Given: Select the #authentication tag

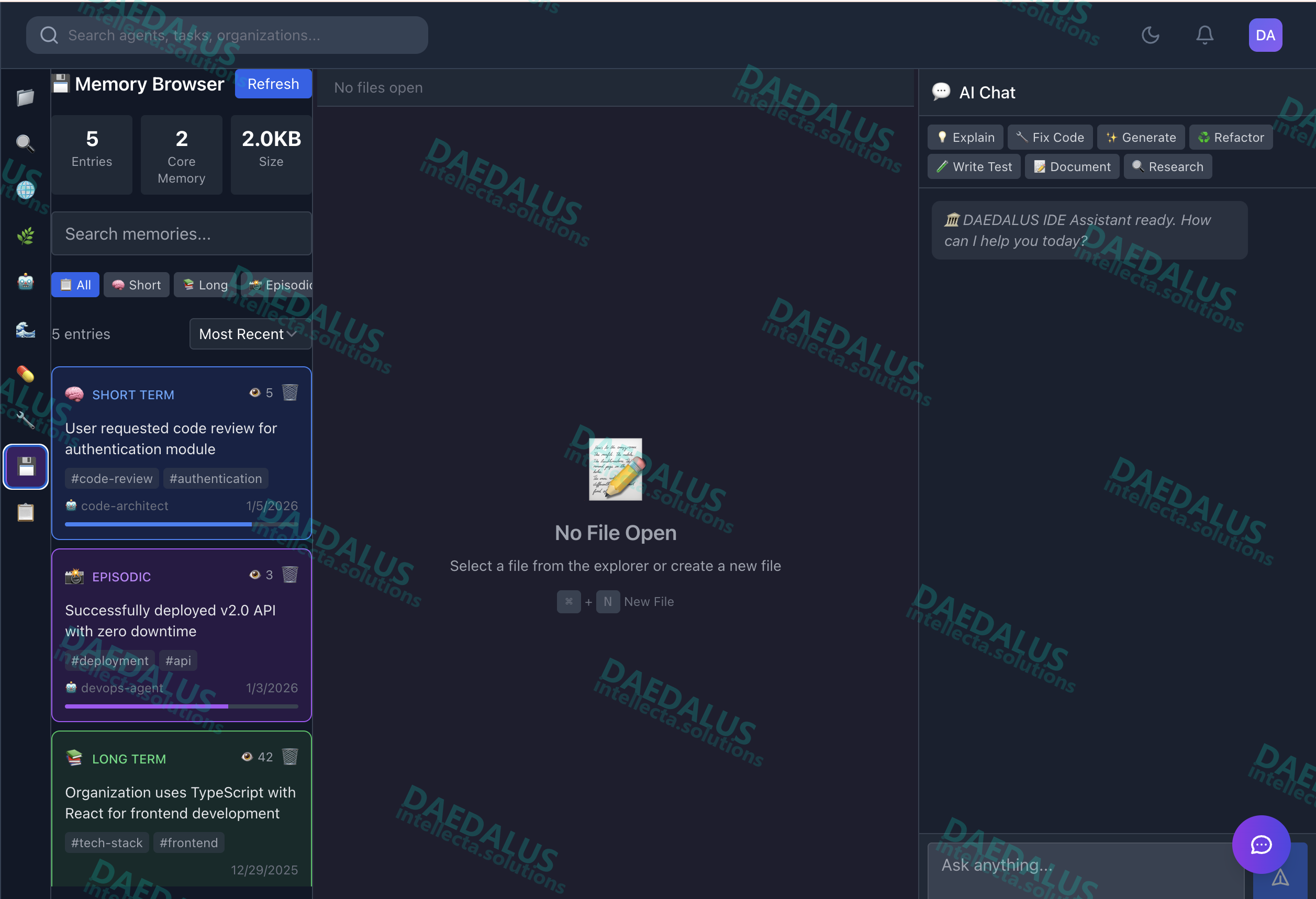Looking at the screenshot, I should pos(216,479).
